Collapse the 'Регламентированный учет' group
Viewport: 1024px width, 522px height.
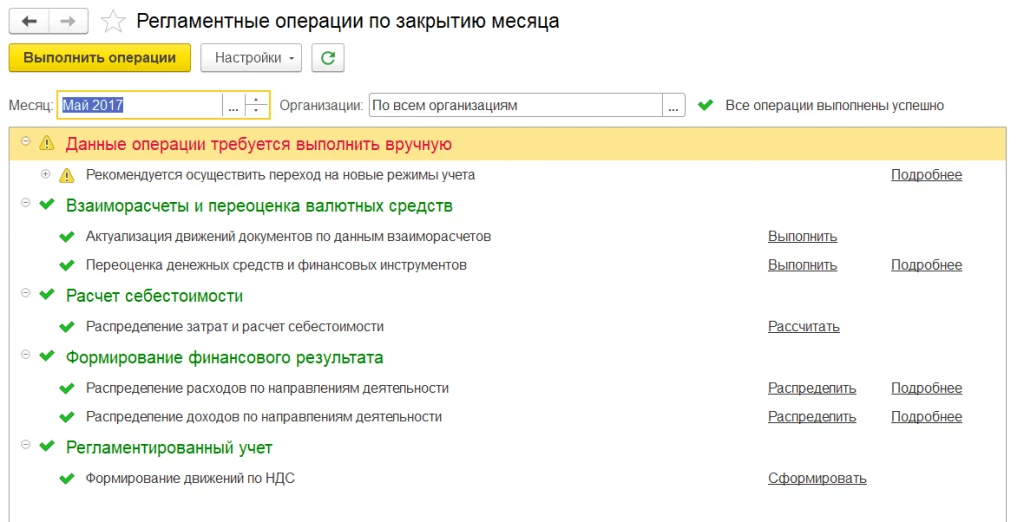(x=25, y=444)
